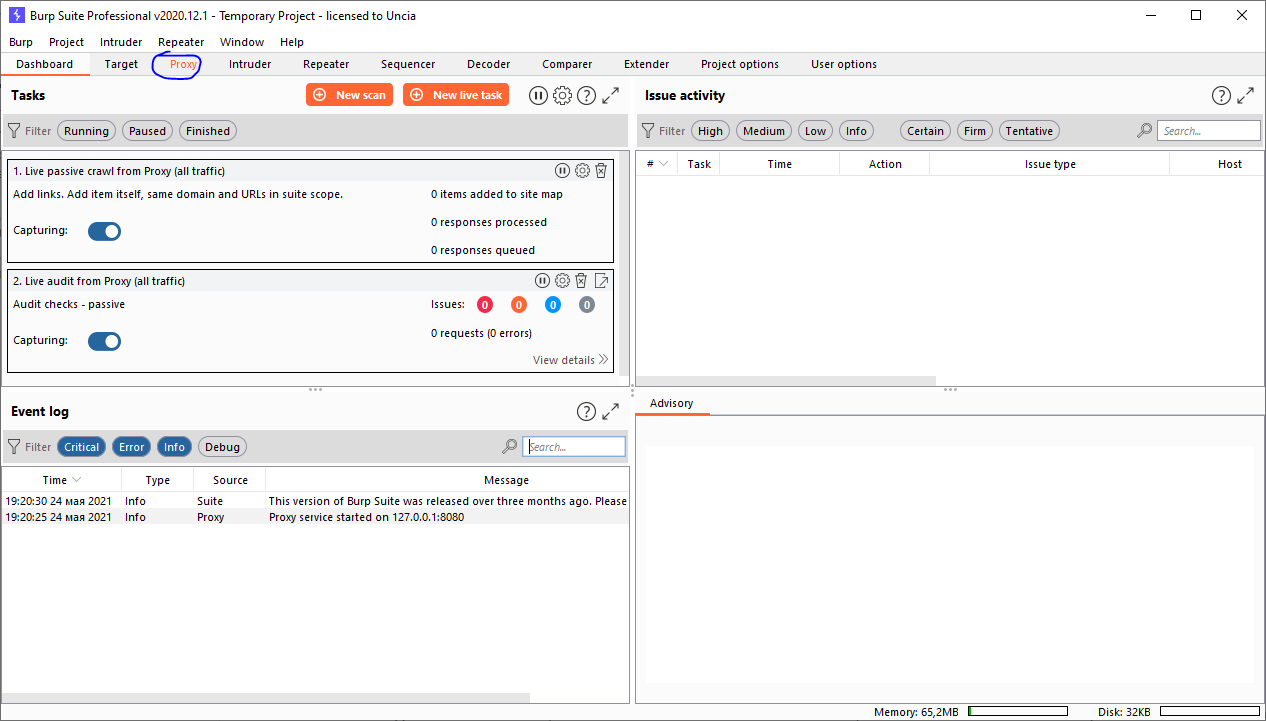Click grey info issues count badge

[x=587, y=305]
